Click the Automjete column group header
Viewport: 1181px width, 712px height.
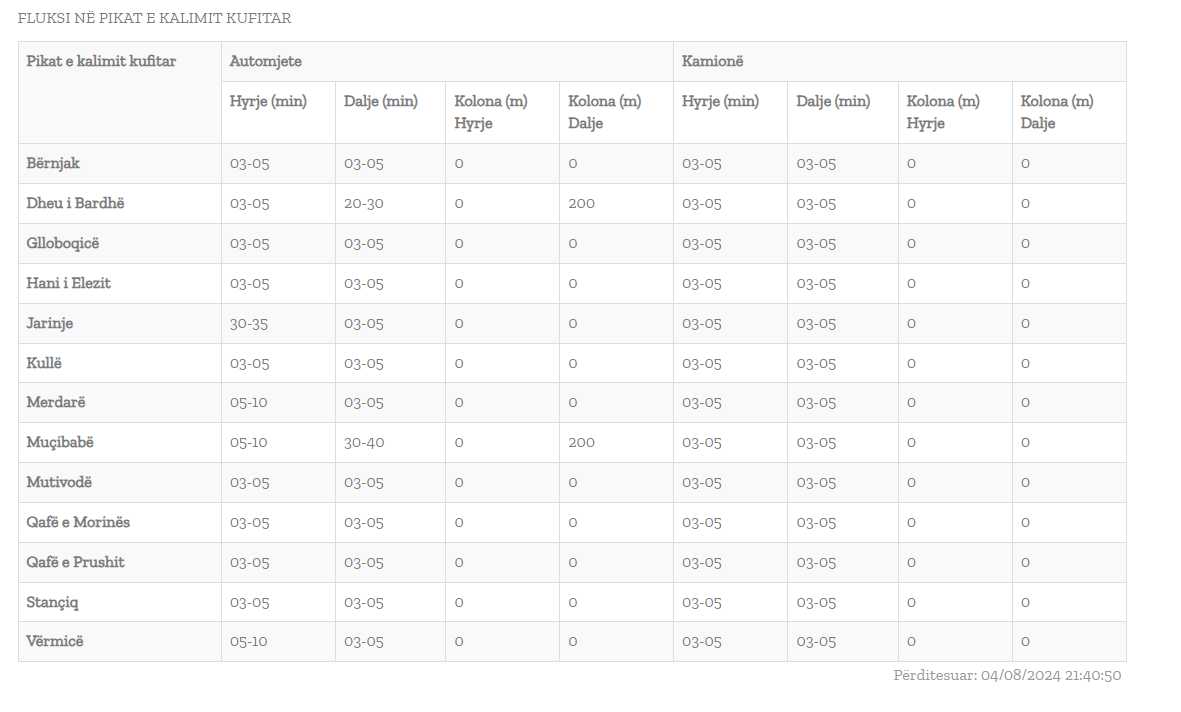(x=265, y=61)
